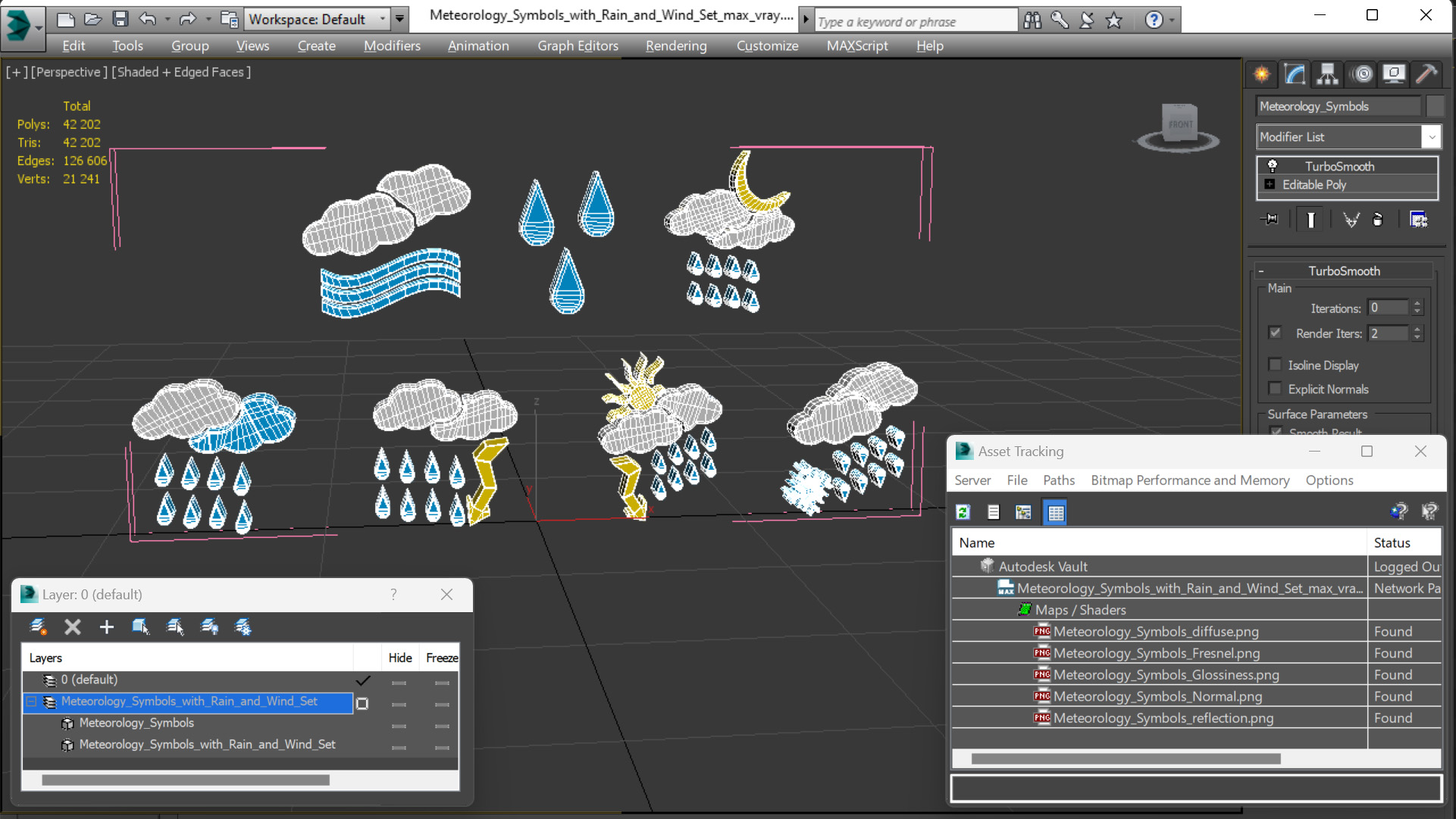Click the Autodesk Vault tree item
This screenshot has height=819, width=1456.
click(x=1045, y=566)
